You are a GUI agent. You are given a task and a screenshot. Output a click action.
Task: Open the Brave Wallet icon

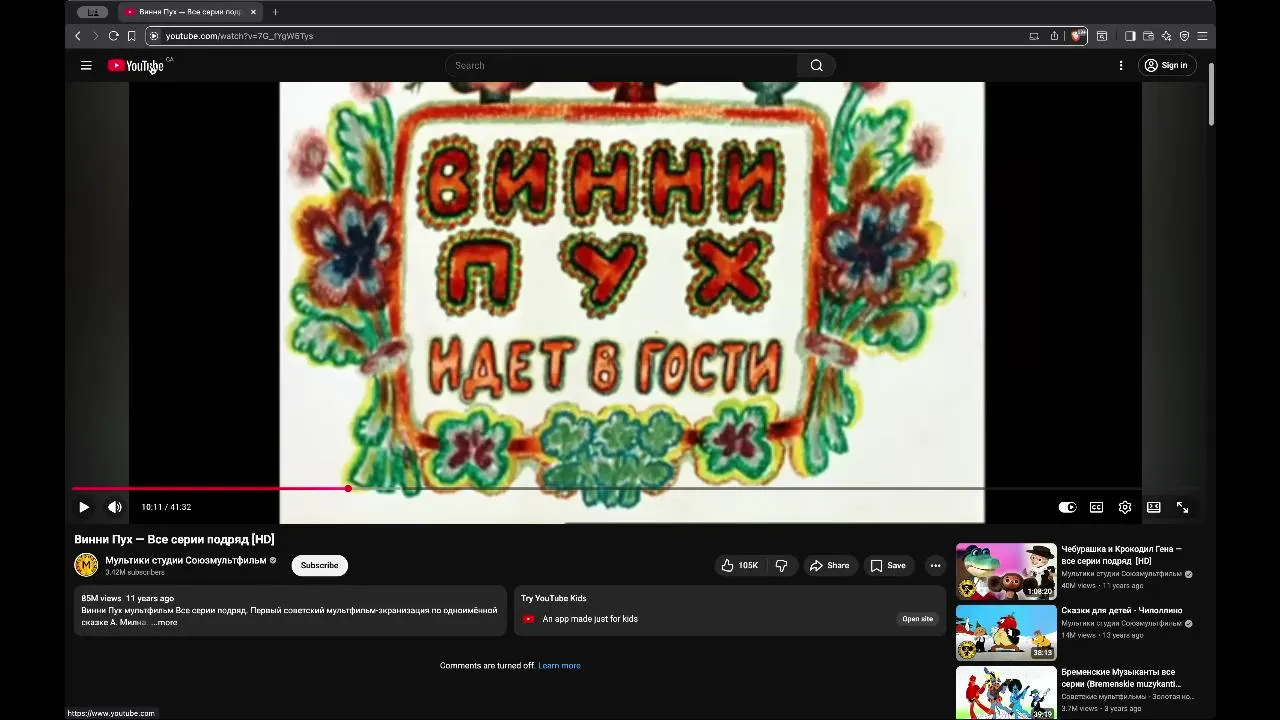point(1148,36)
